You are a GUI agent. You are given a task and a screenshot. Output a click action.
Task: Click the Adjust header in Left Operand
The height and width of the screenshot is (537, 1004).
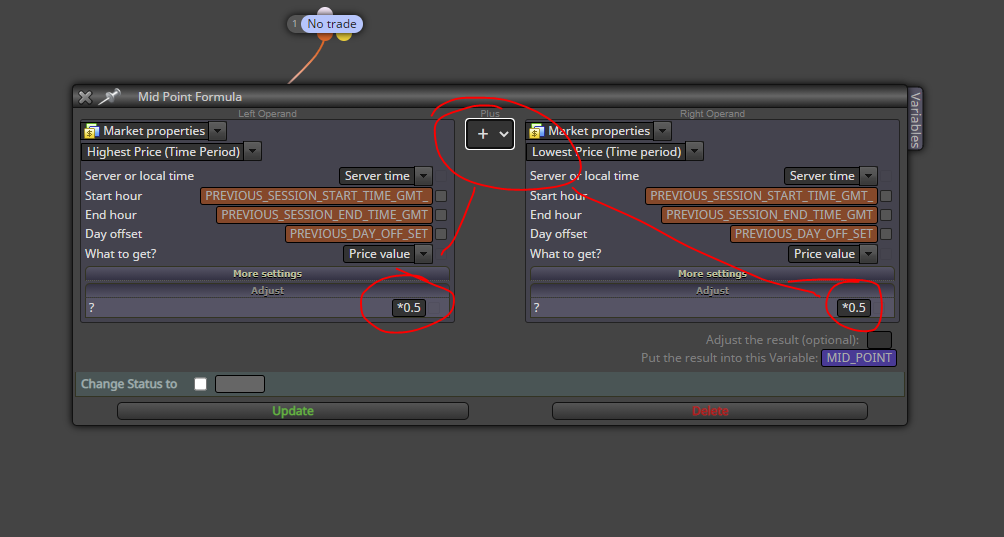[267, 291]
